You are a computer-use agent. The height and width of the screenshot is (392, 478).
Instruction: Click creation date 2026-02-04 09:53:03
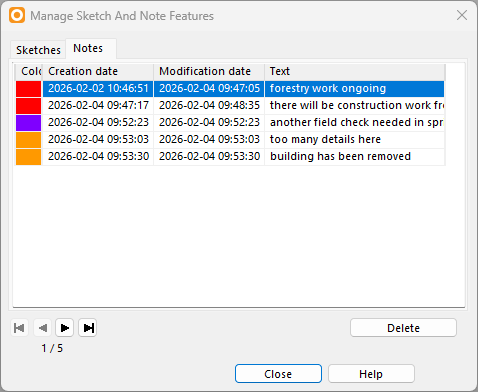click(98, 140)
